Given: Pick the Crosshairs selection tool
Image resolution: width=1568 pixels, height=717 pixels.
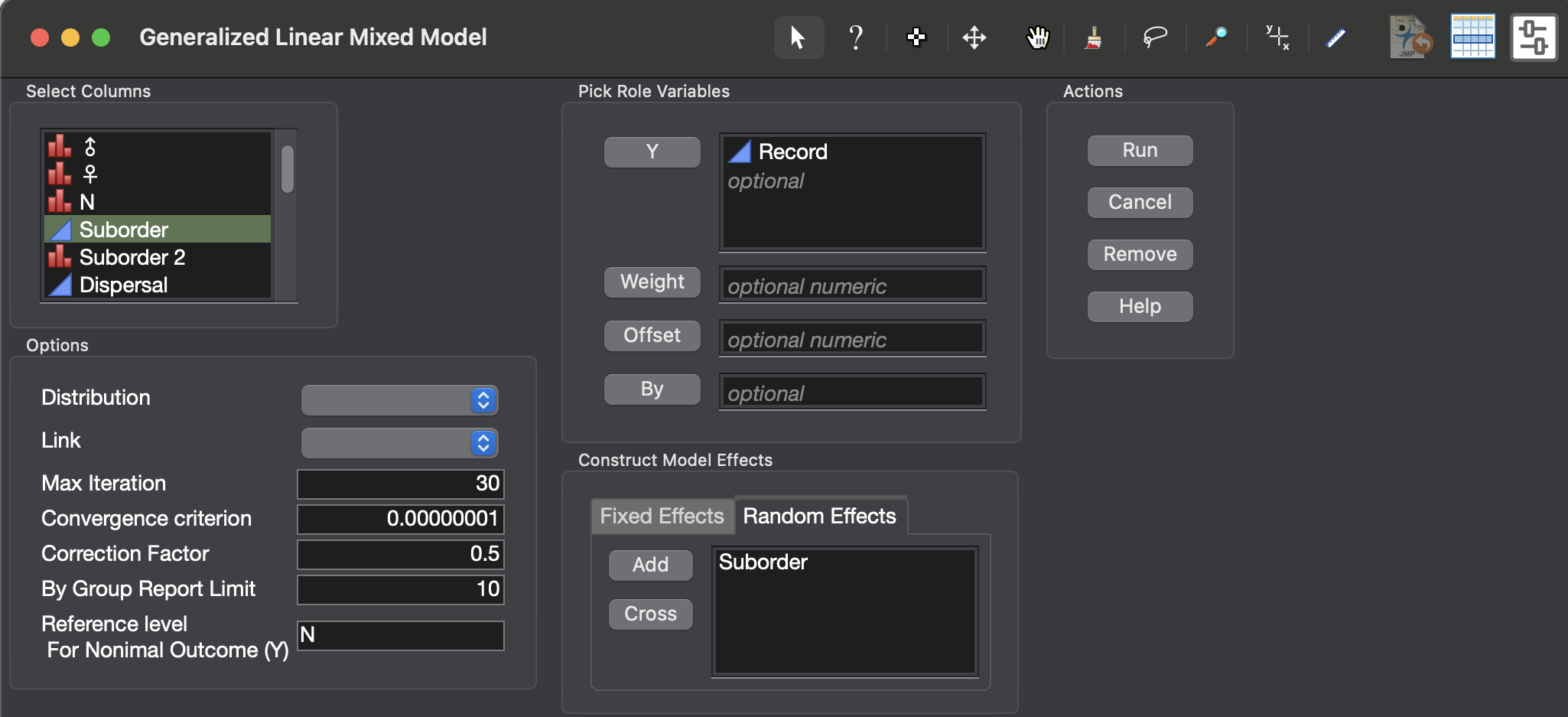Looking at the screenshot, I should (x=916, y=37).
